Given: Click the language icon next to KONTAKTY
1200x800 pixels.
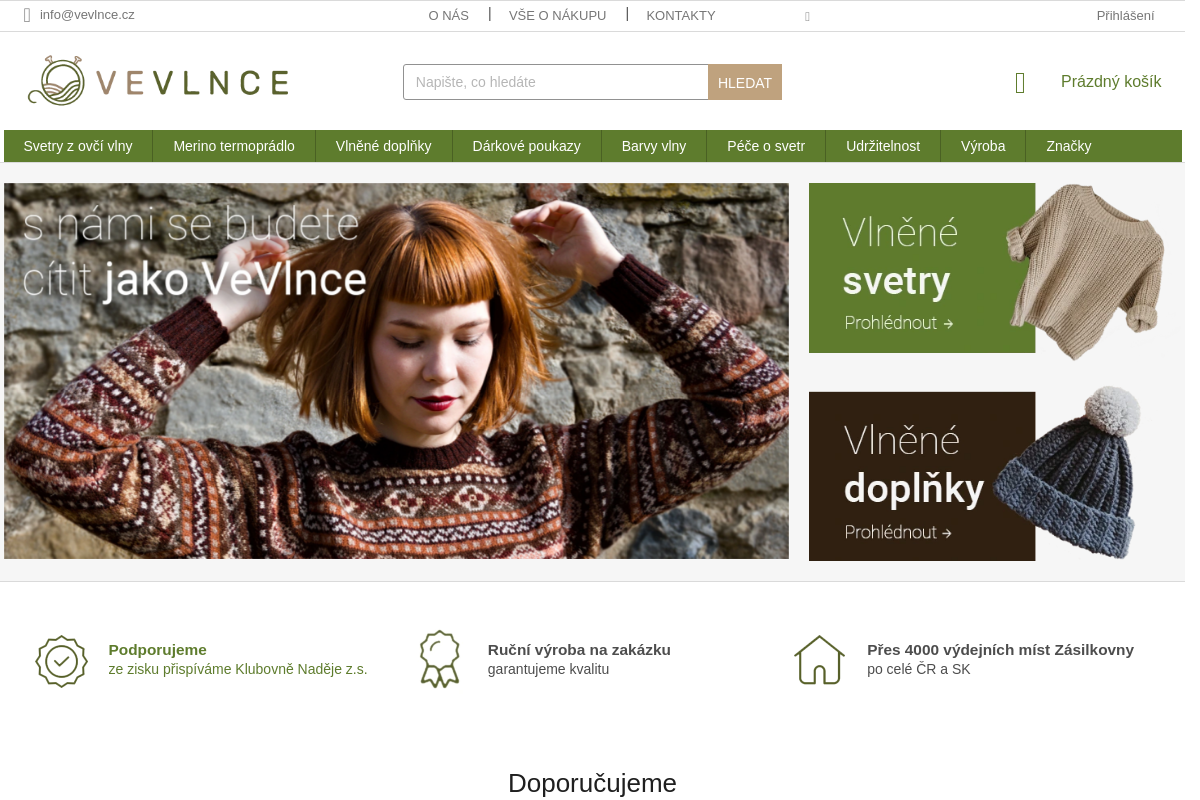Looking at the screenshot, I should (x=807, y=16).
